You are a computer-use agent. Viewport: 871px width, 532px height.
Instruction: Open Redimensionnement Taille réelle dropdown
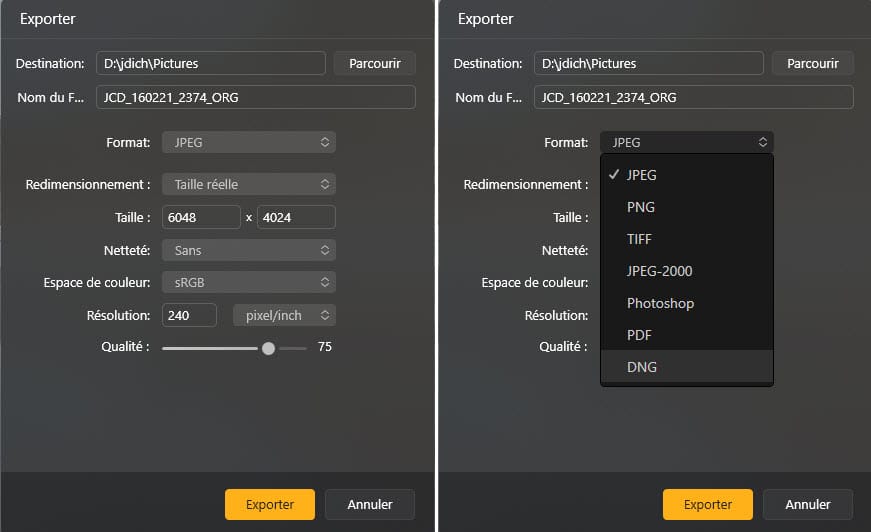click(x=249, y=184)
